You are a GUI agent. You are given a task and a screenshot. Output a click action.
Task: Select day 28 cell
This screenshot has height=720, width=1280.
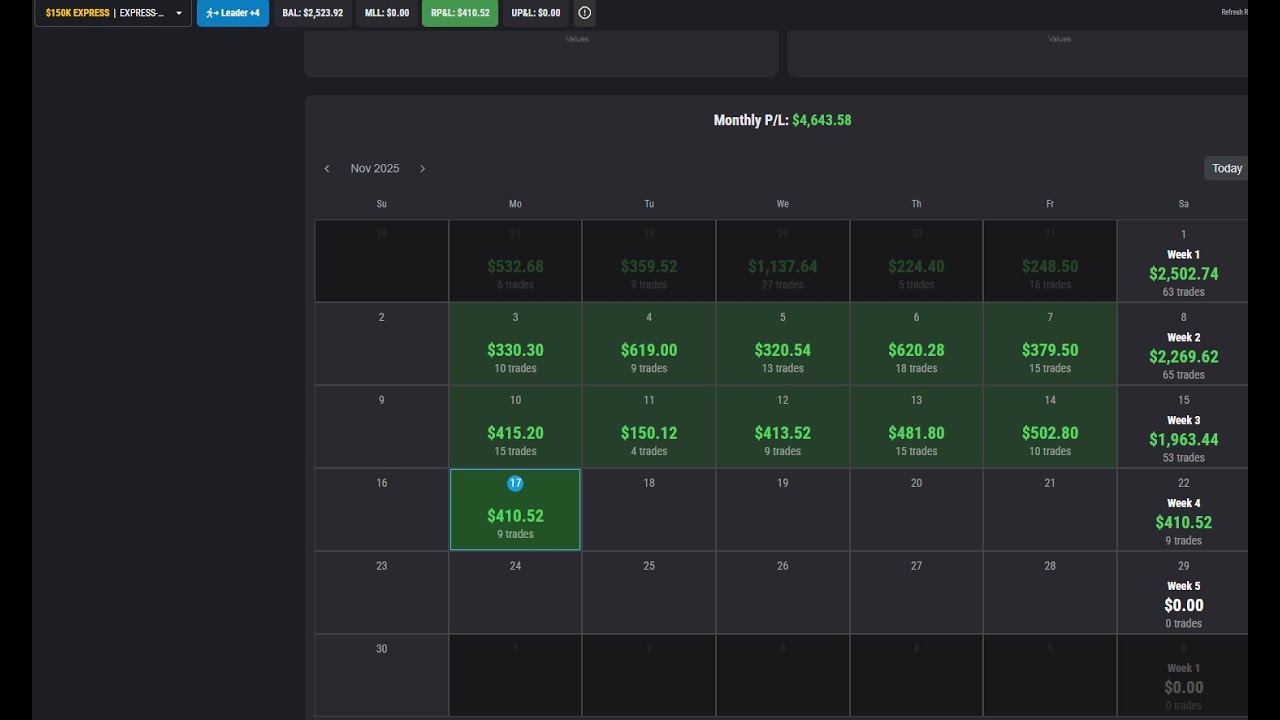tap(1050, 593)
